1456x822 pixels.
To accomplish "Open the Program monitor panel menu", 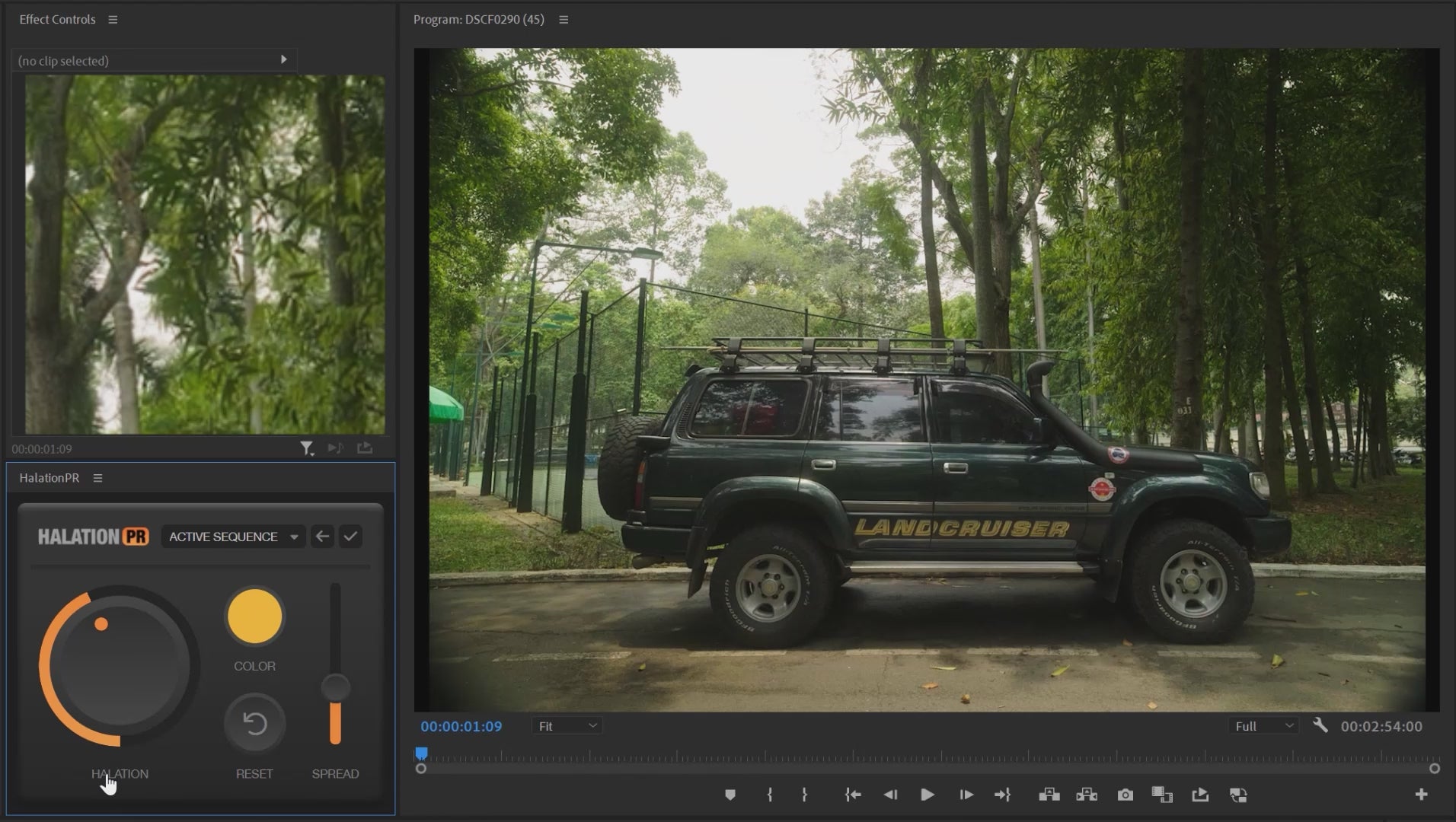I will (x=564, y=20).
